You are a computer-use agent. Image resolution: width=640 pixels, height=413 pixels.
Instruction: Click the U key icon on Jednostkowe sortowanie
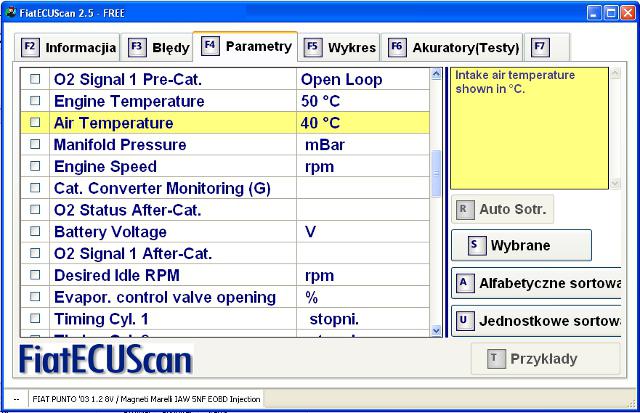pos(465,321)
